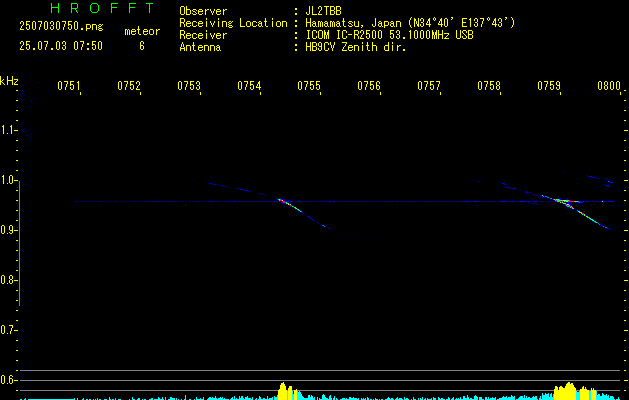This screenshot has width=629, height=400.
Task: Click the ICOM IC-R2500 53.1000MHz USB receiver text
Action: tap(389, 35)
